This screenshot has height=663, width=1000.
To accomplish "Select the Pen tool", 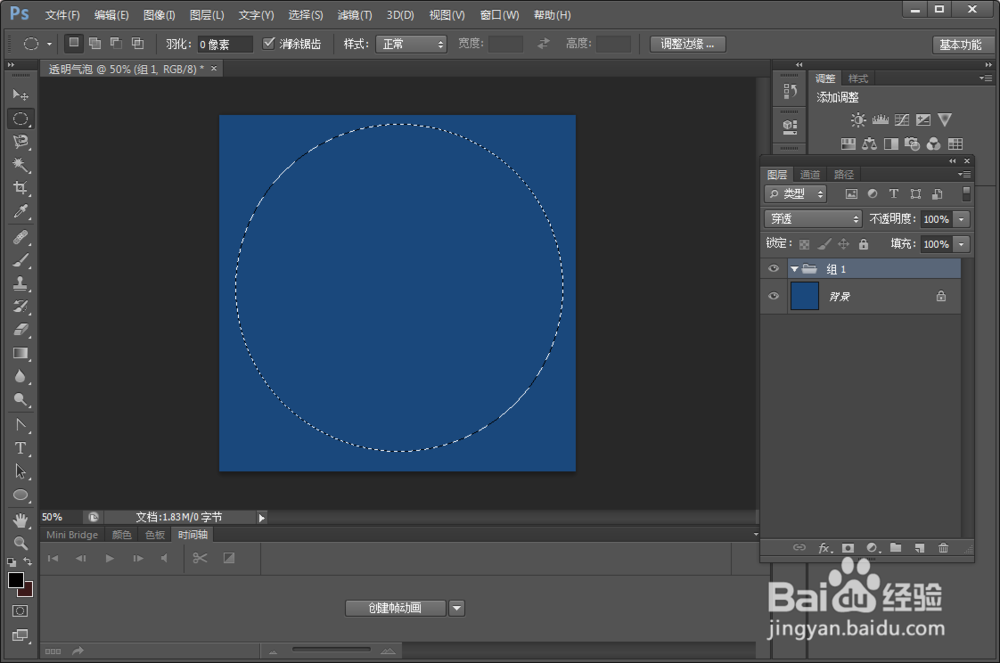I will click(20, 425).
